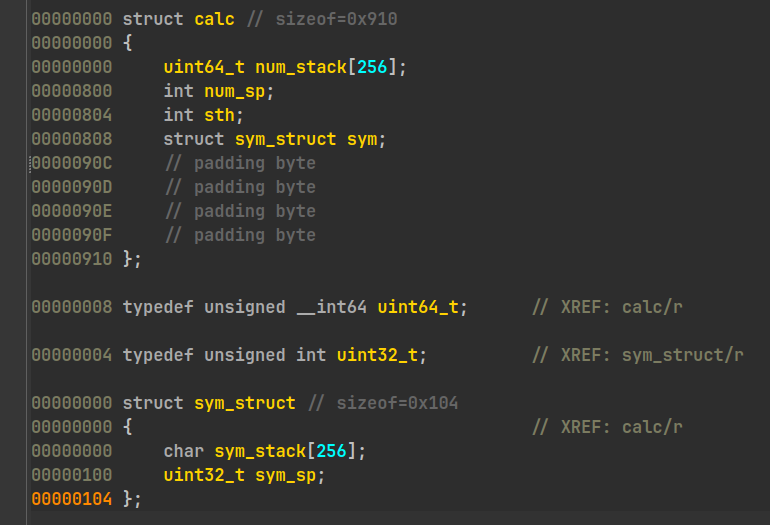Image resolution: width=770 pixels, height=525 pixels.
Task: Click the sym member of calc
Action: point(360,139)
